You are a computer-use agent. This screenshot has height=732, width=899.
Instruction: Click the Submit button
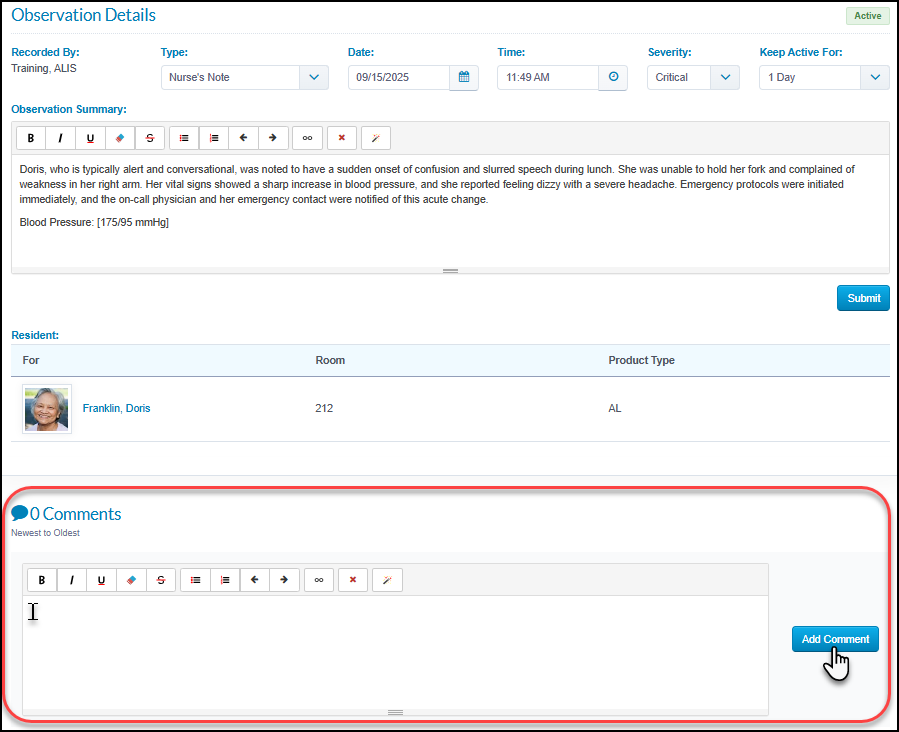tap(863, 298)
